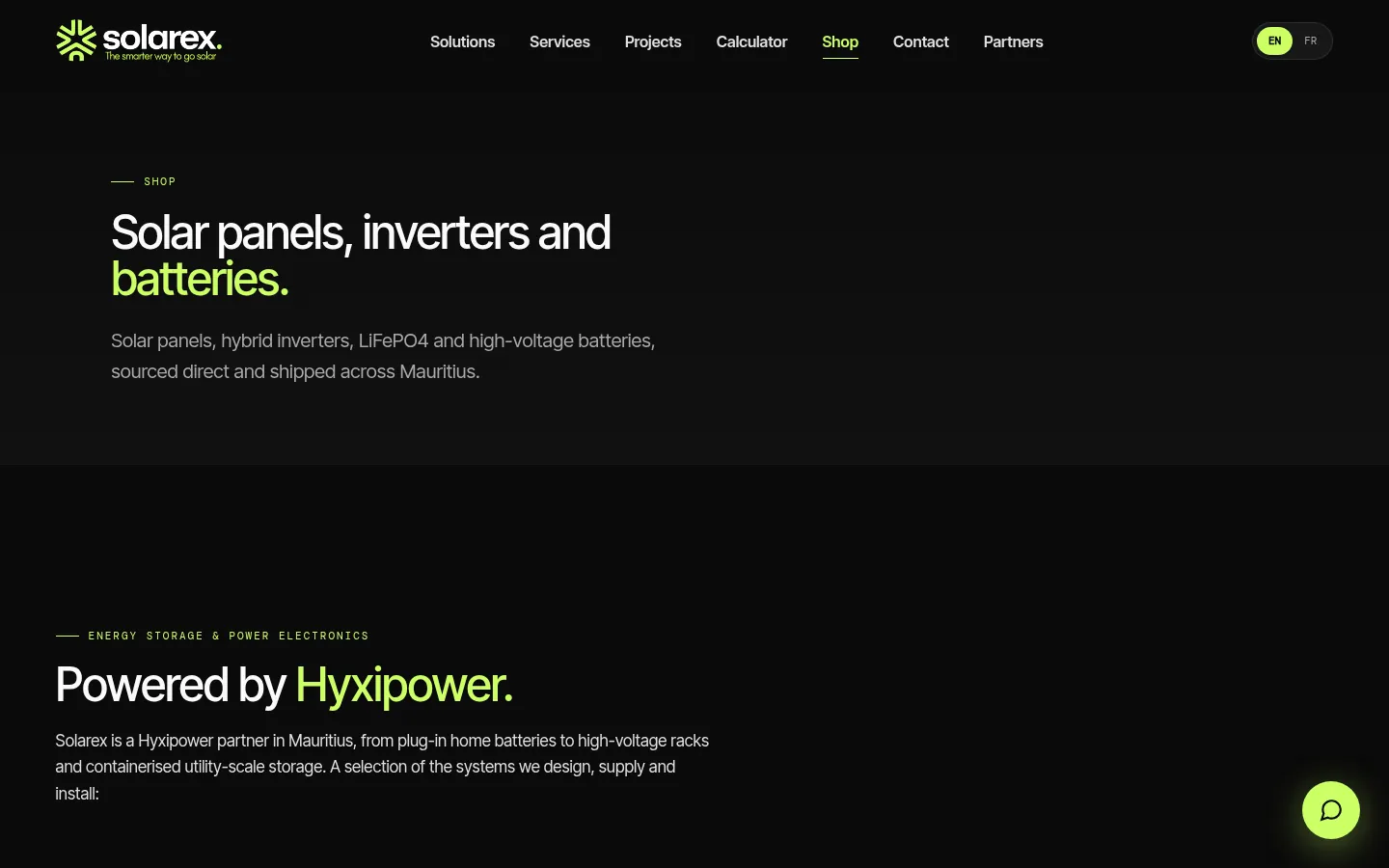Click the 'Solarex is a Hyxipower partner' paragraph
This screenshot has width=1389, height=868.
(382, 767)
